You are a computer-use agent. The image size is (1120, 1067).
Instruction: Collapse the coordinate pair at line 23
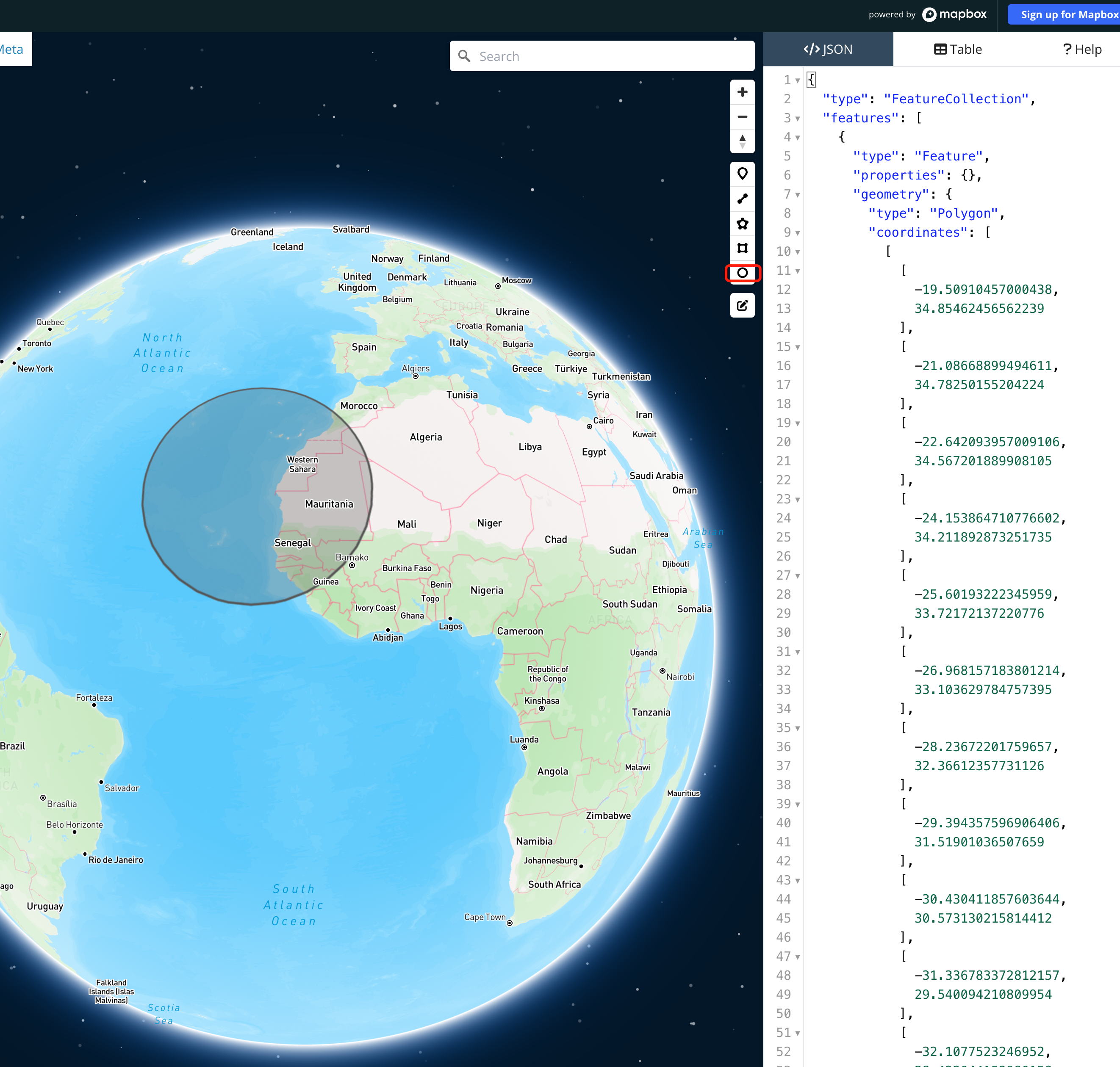coord(797,499)
